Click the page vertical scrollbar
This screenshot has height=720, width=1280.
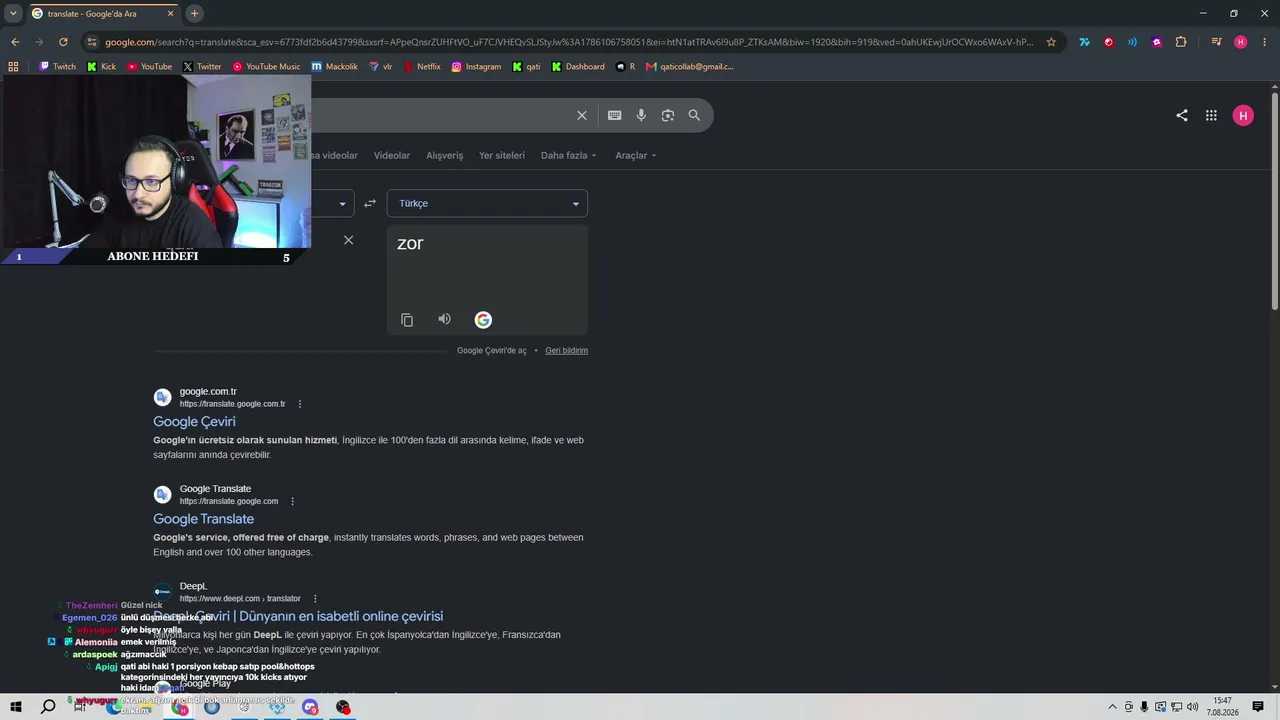[1275, 200]
